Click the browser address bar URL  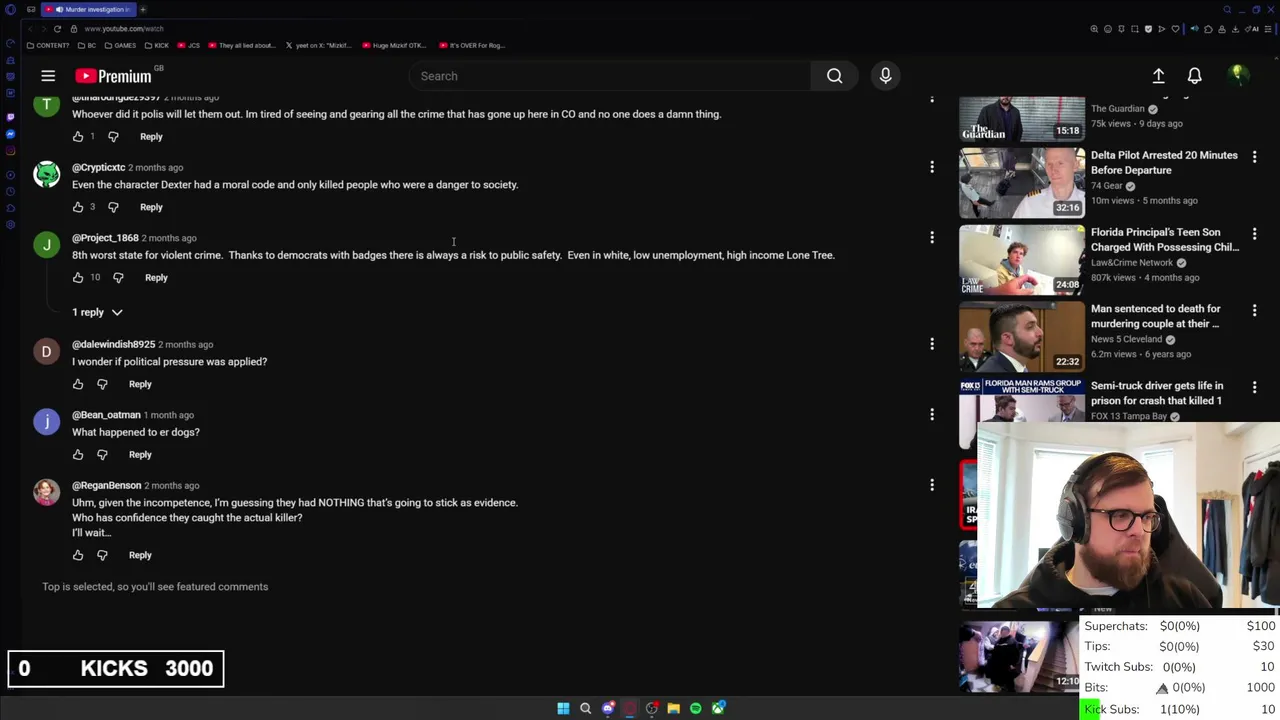[x=124, y=29]
